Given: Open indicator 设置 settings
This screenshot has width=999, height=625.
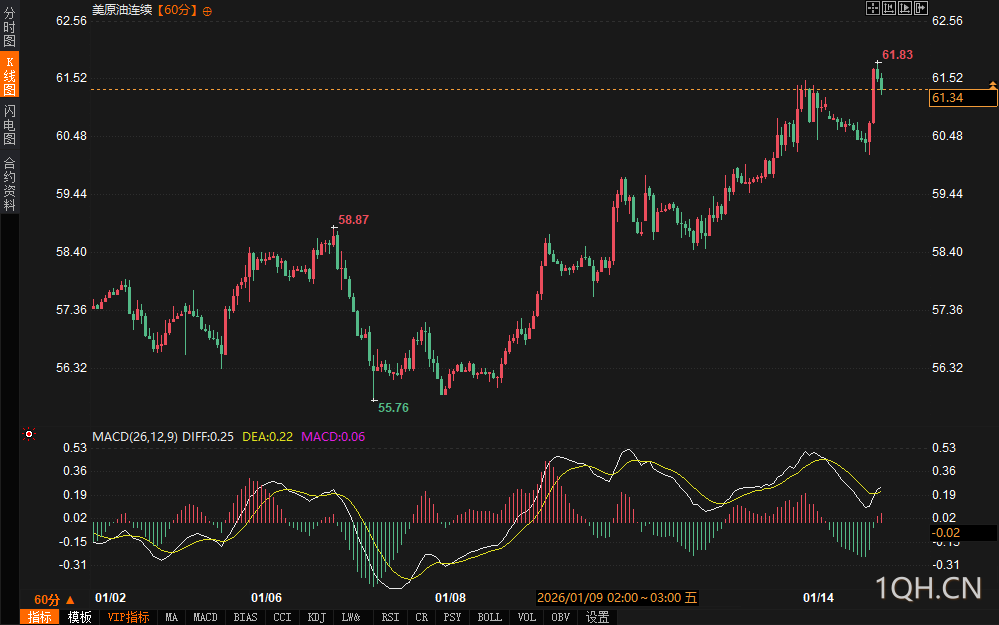Looking at the screenshot, I should [x=598, y=617].
